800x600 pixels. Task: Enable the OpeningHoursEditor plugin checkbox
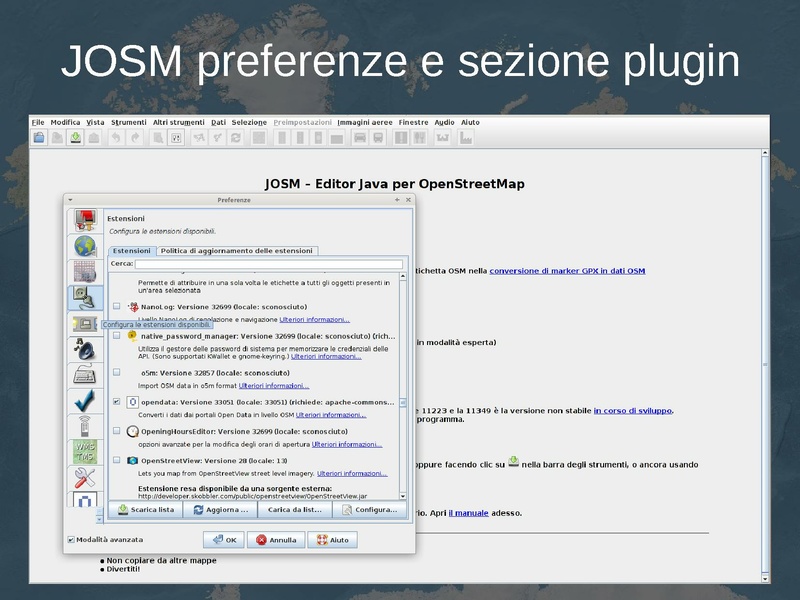pyautogui.click(x=117, y=431)
